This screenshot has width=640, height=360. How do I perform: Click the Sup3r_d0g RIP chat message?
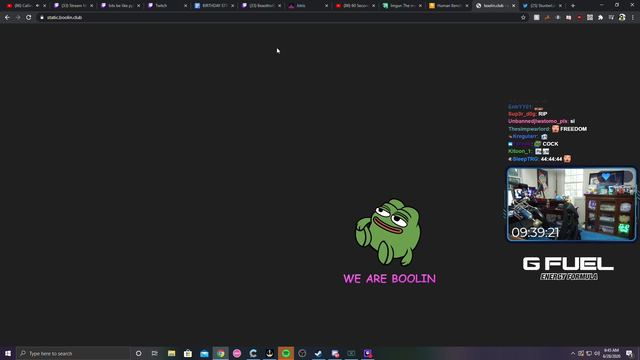click(x=527, y=114)
